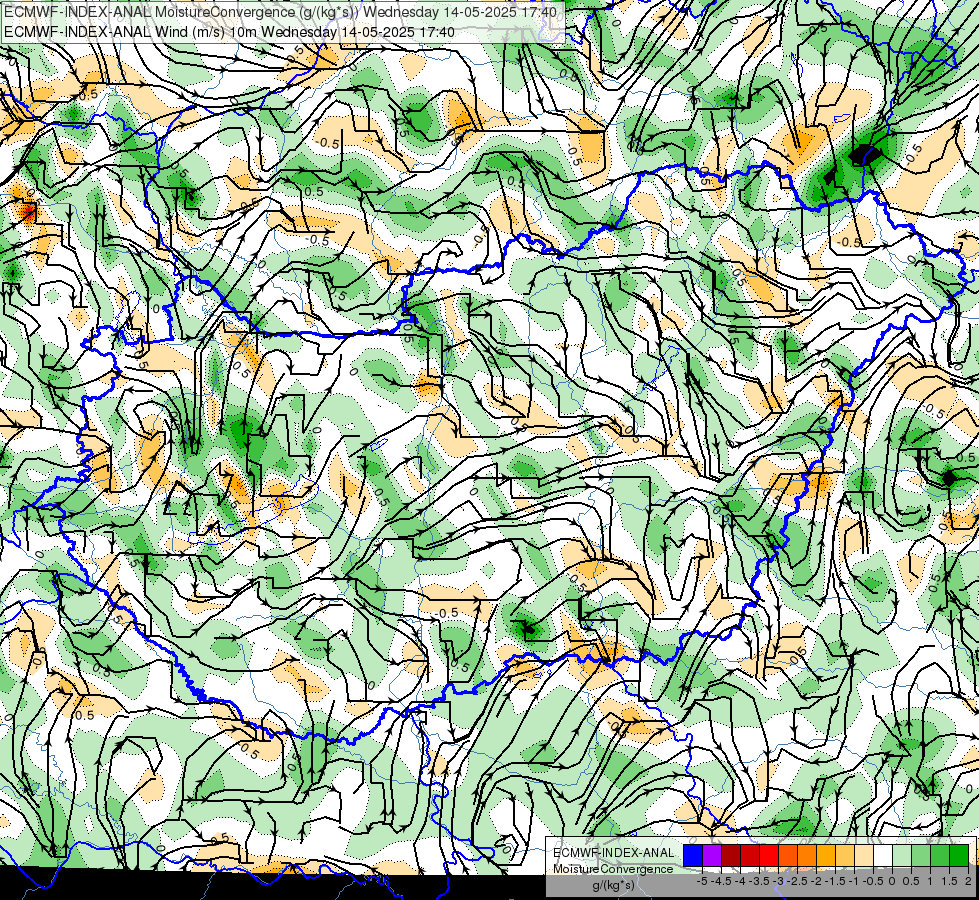Click the Wind (m/s) 10m title line

pos(229,32)
